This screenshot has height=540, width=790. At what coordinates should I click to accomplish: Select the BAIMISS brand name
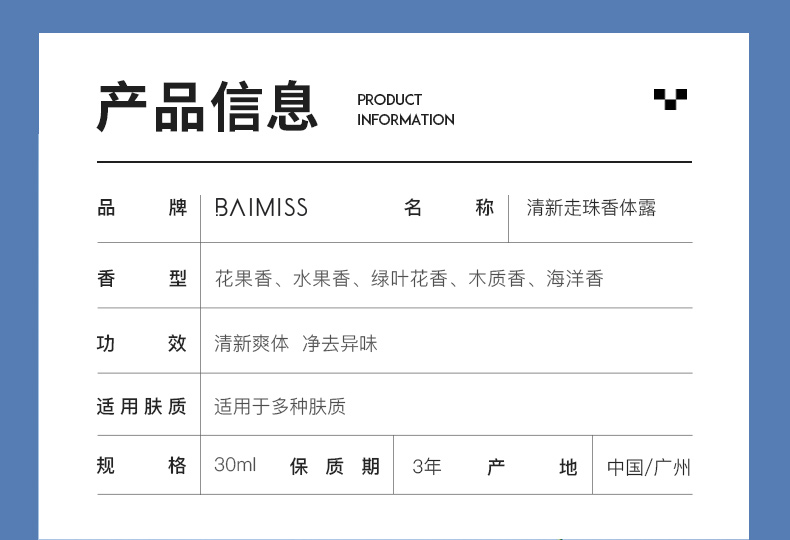261,208
